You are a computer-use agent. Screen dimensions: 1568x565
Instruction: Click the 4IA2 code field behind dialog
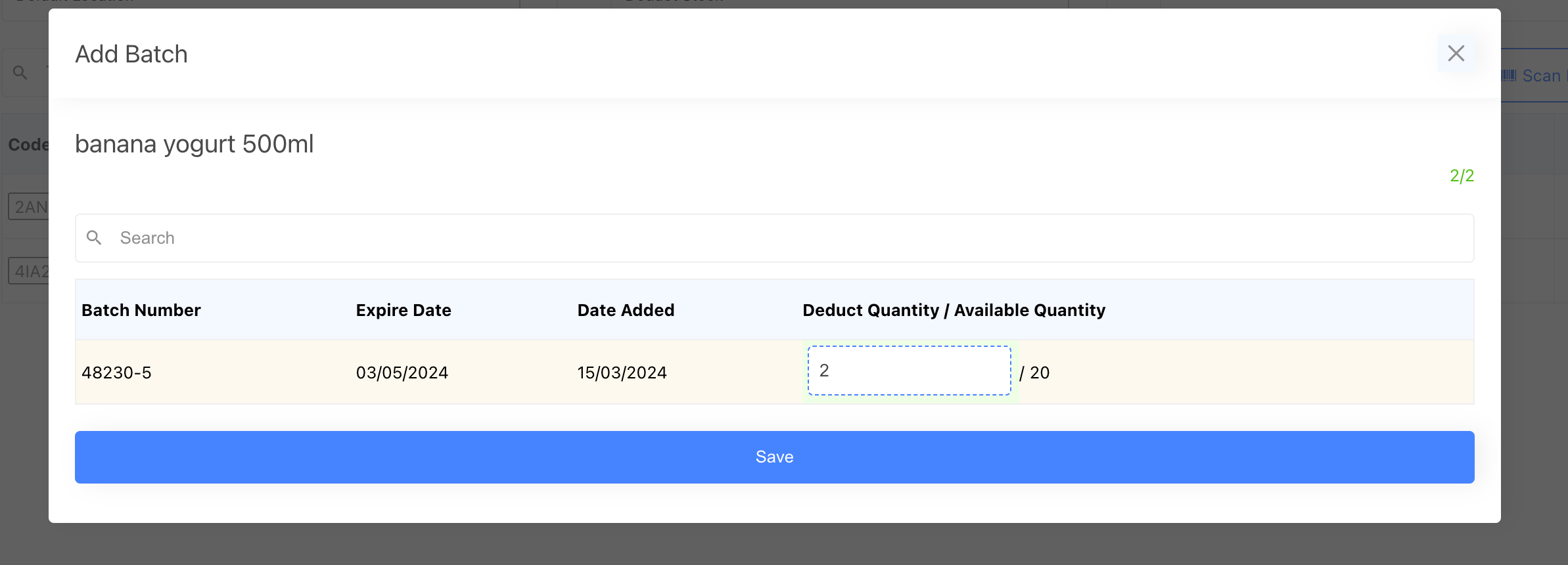tap(29, 271)
